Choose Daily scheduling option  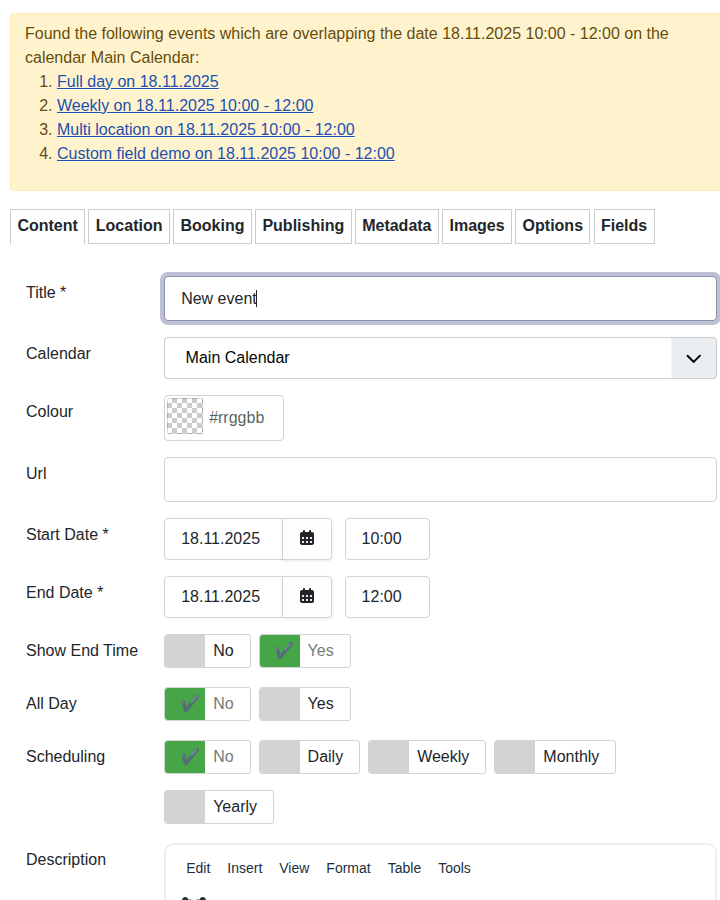pos(309,757)
